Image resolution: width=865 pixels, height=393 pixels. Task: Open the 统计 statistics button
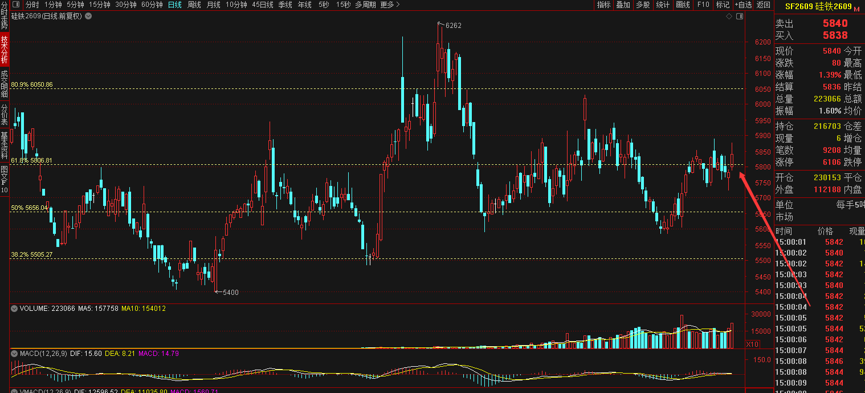[663, 4]
